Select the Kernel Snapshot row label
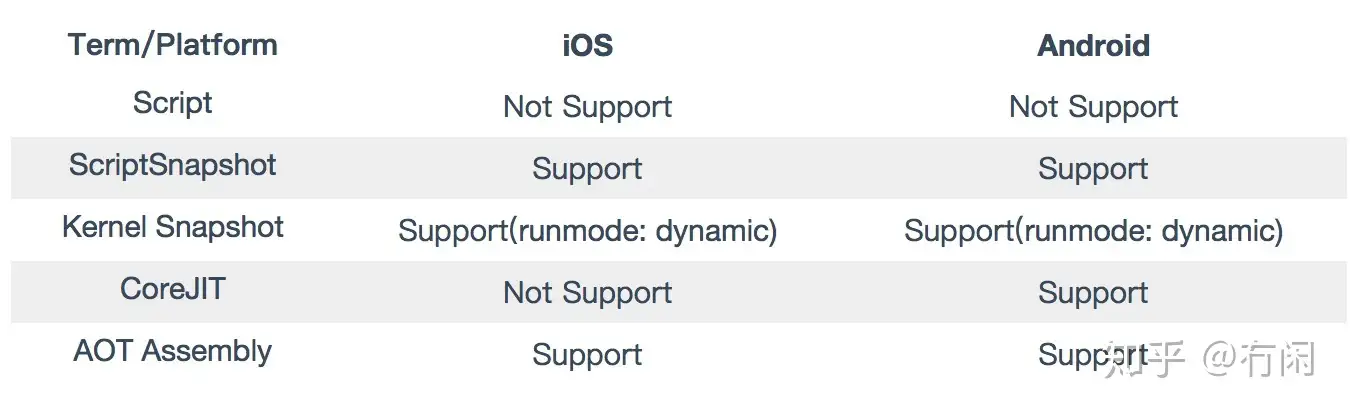This screenshot has width=1350, height=414. (x=172, y=227)
